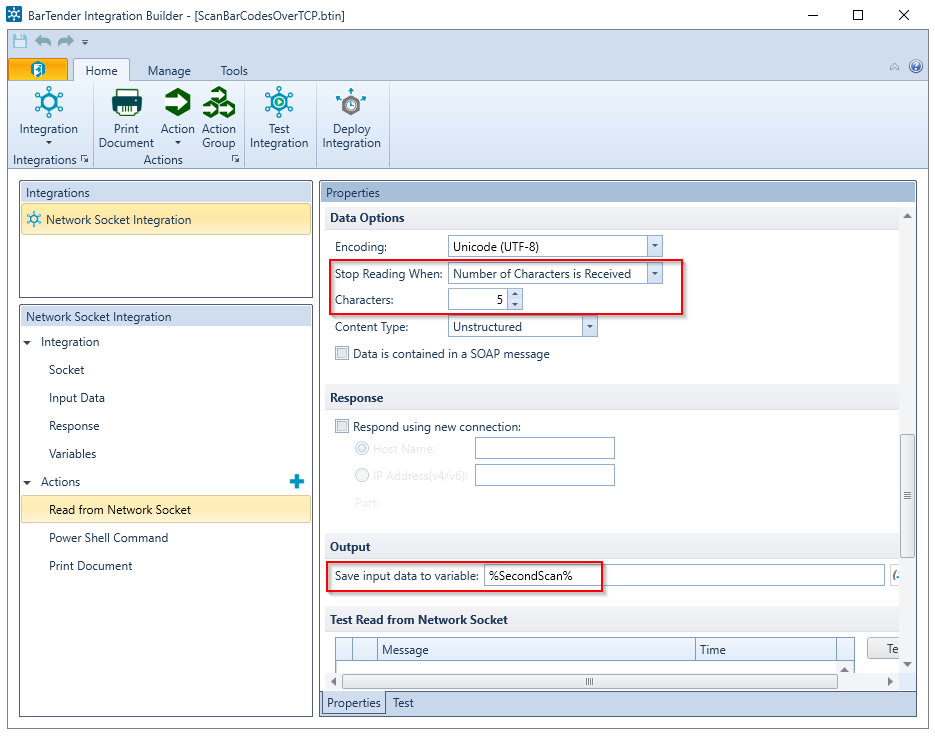Click the Time column header
This screenshot has height=736, width=935.
point(766,650)
